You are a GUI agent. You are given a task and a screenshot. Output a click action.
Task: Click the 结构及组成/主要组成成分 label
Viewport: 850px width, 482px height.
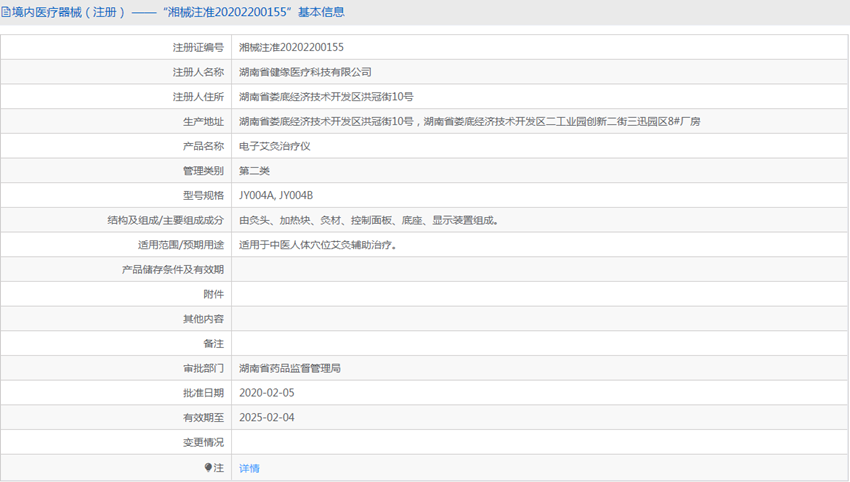[x=165, y=220]
